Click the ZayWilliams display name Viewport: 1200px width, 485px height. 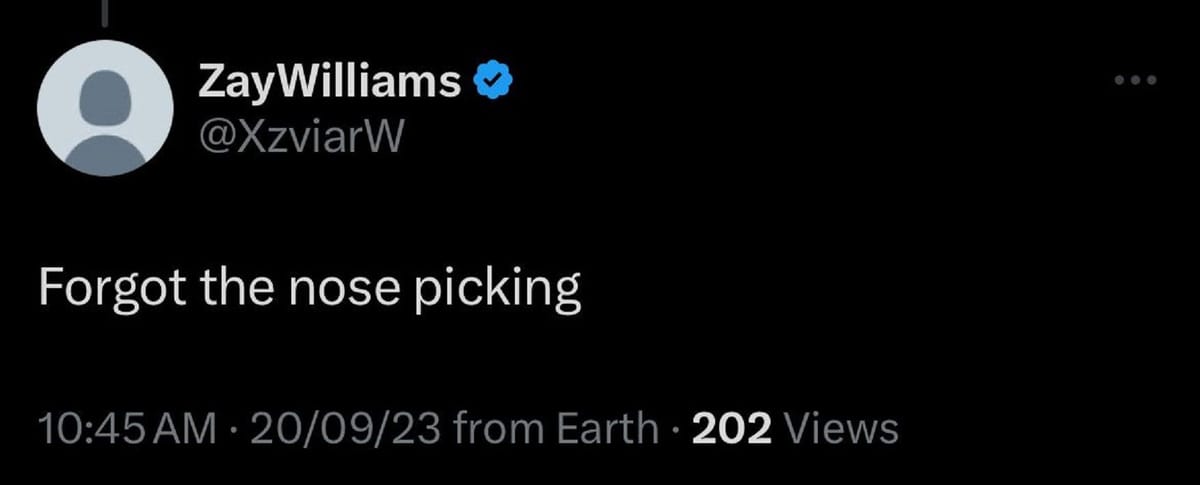click(331, 81)
